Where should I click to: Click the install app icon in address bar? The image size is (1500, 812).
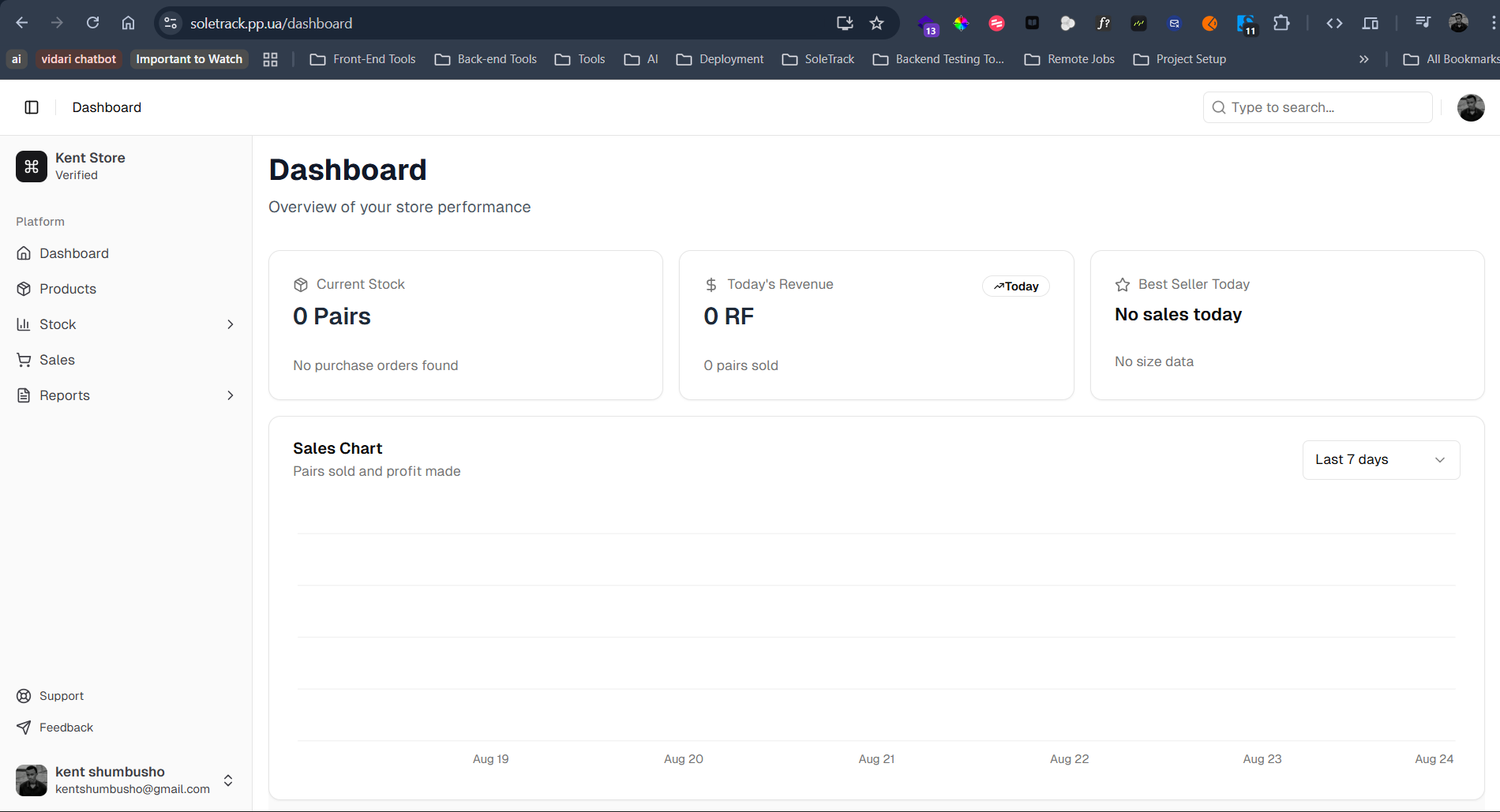(x=845, y=24)
